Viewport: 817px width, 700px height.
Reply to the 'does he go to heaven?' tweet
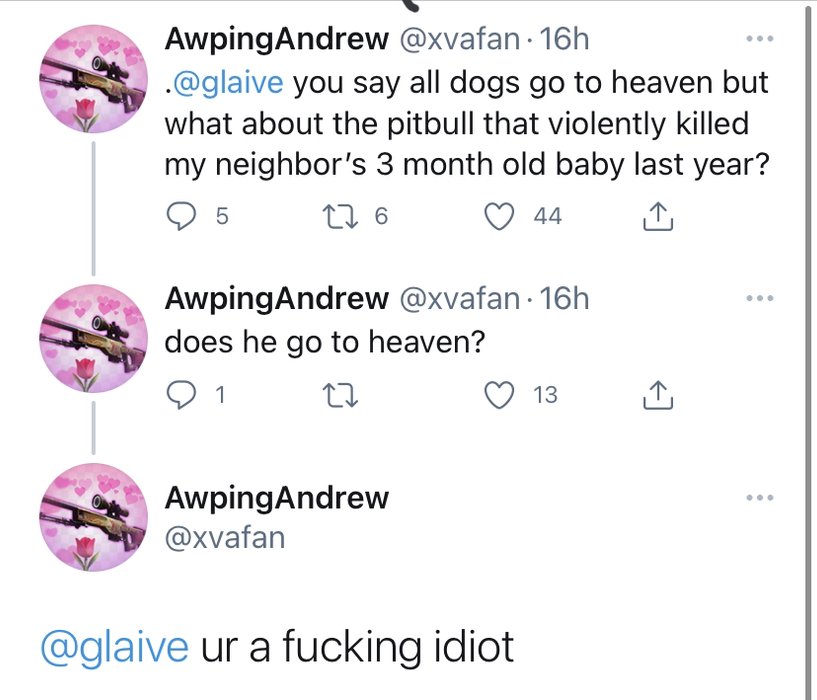179,396
